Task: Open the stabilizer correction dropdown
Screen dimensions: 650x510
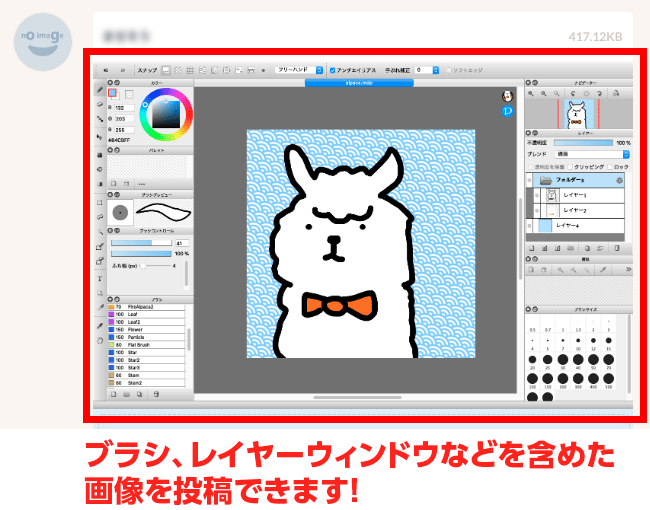Action: click(427, 70)
